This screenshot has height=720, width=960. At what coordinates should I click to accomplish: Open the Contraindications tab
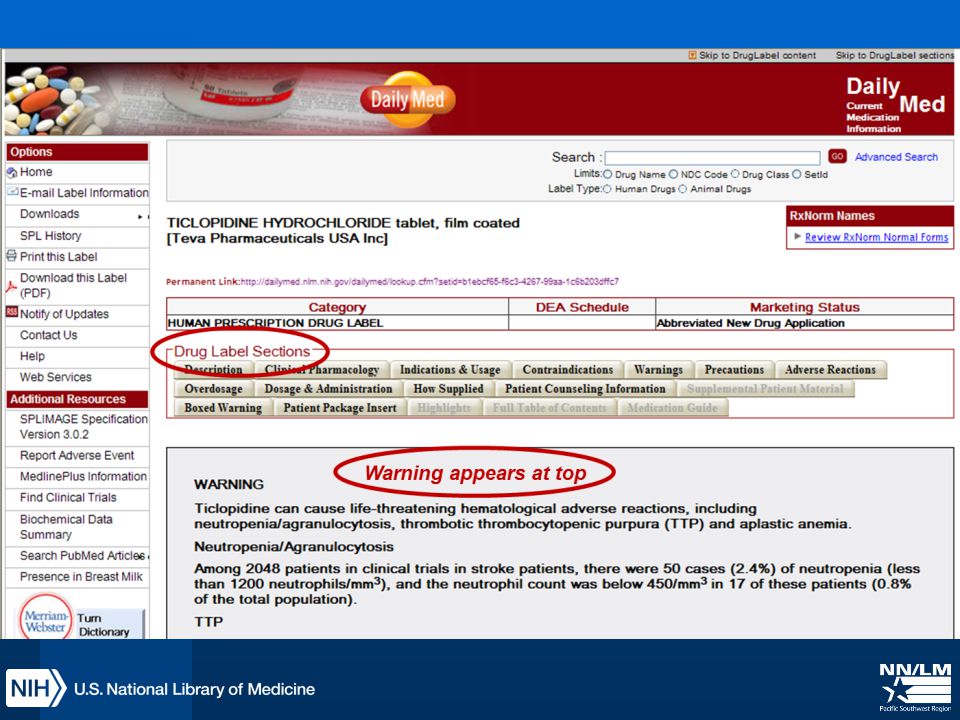568,370
